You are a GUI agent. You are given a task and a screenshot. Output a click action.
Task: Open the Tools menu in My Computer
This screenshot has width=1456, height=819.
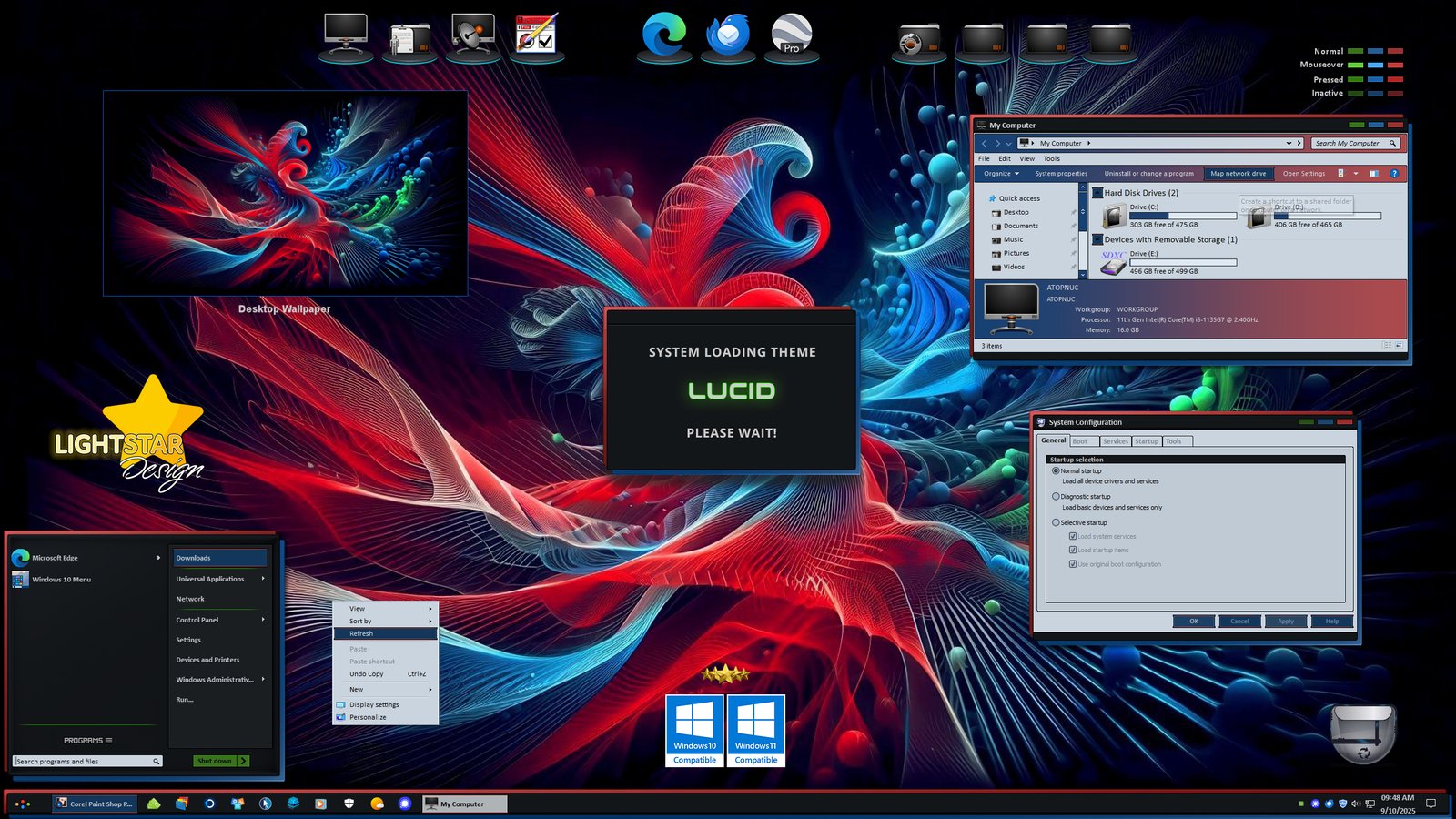pos(1051,158)
